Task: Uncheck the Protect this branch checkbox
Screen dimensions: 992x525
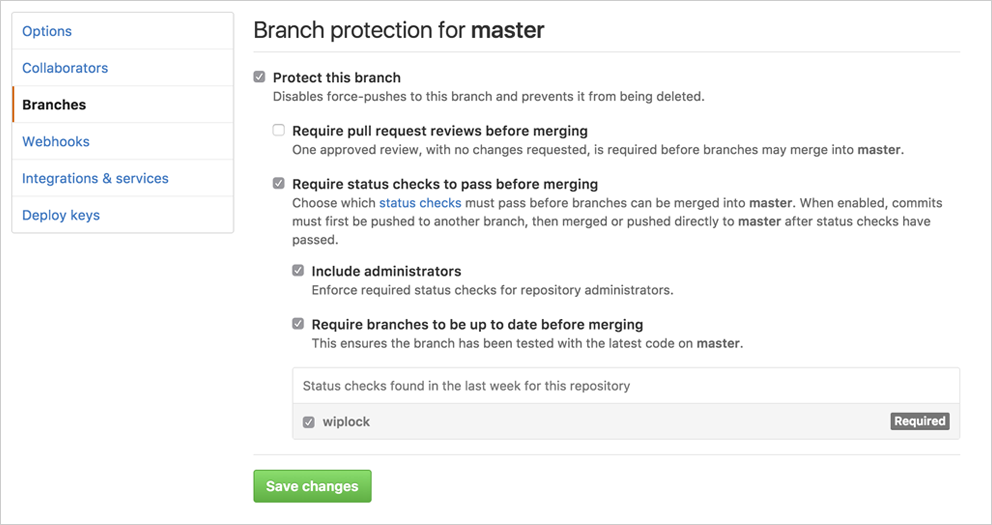Action: tap(260, 77)
